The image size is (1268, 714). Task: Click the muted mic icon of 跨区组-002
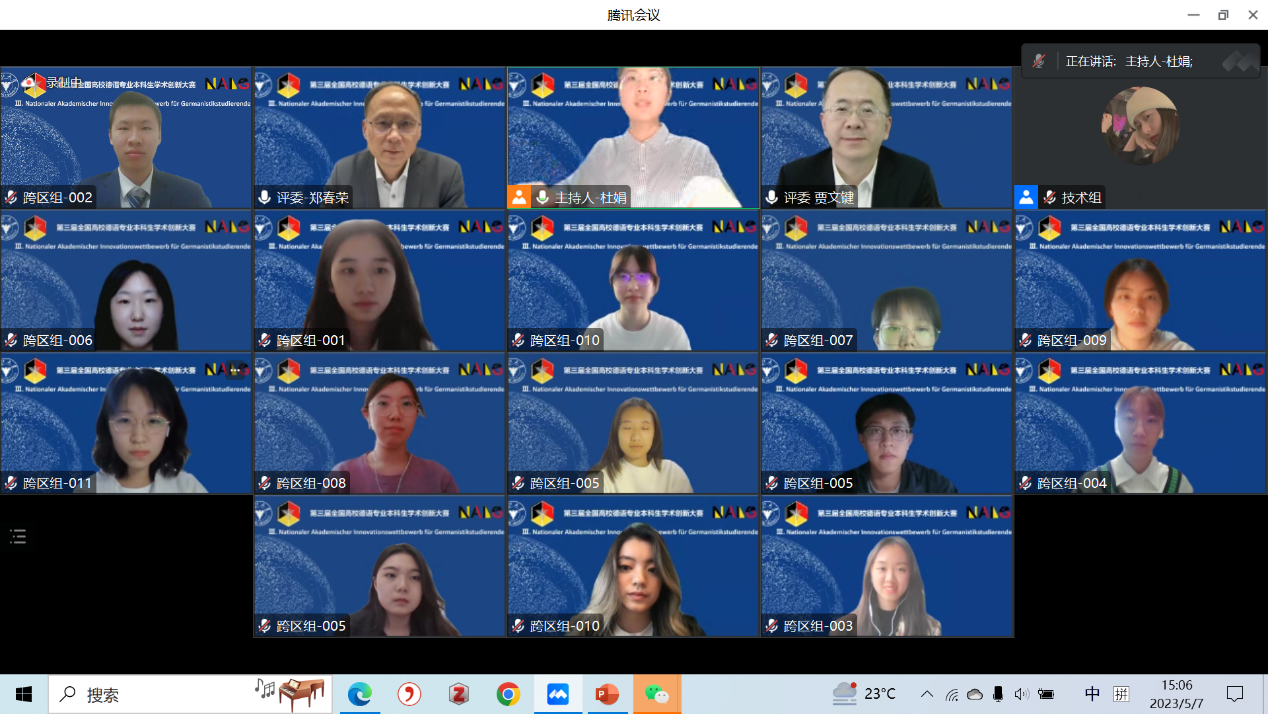[11, 198]
